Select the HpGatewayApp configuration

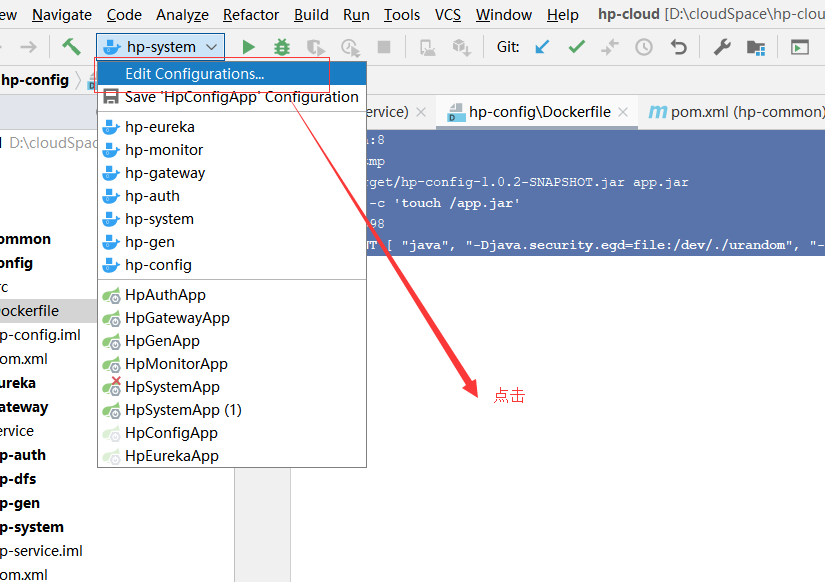coord(232,318)
